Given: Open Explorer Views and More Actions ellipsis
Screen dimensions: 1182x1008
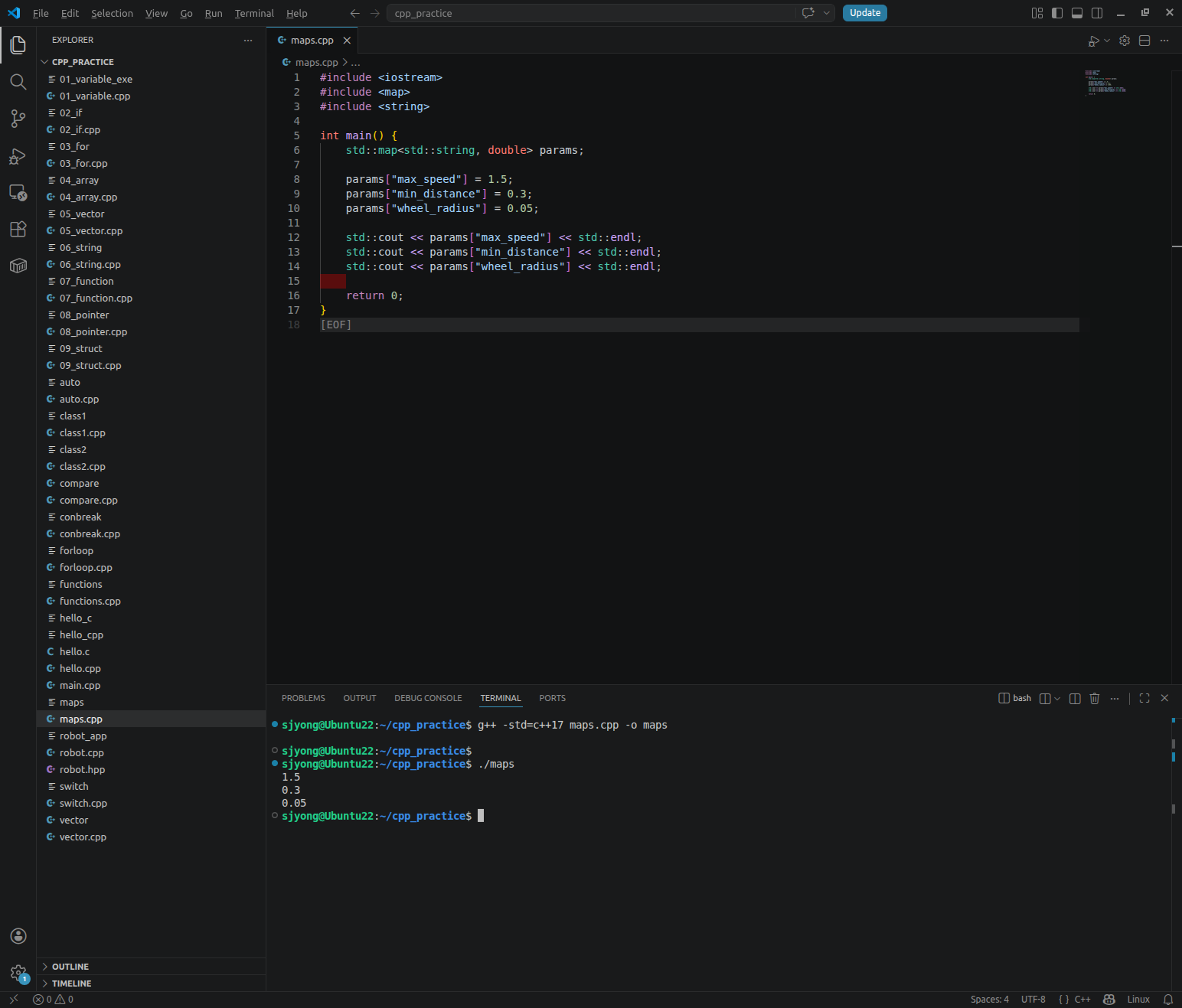Looking at the screenshot, I should [247, 40].
